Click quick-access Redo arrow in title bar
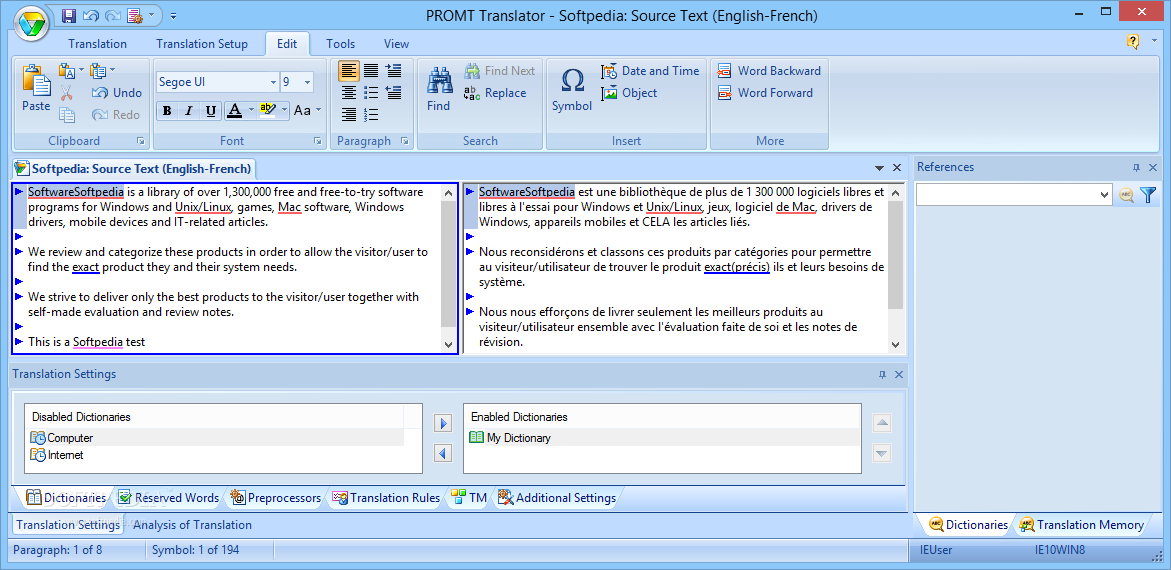 (x=114, y=14)
